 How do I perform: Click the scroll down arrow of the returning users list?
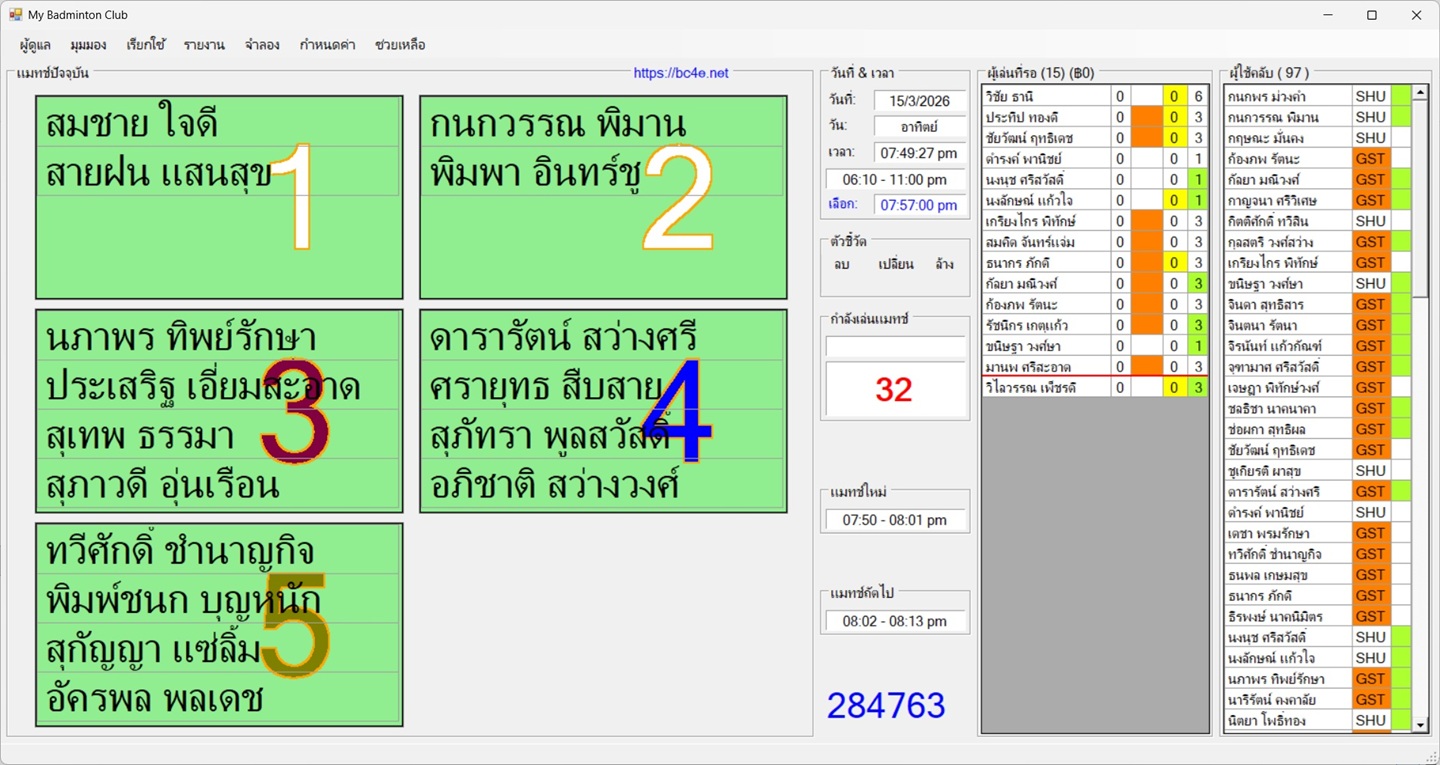(1419, 724)
